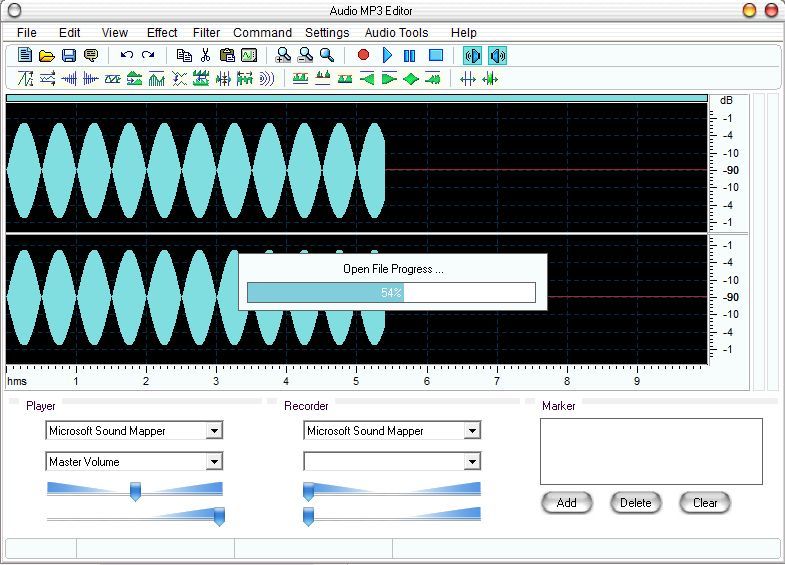Click the open folder toolbar icon
The image size is (785, 565).
coord(47,55)
